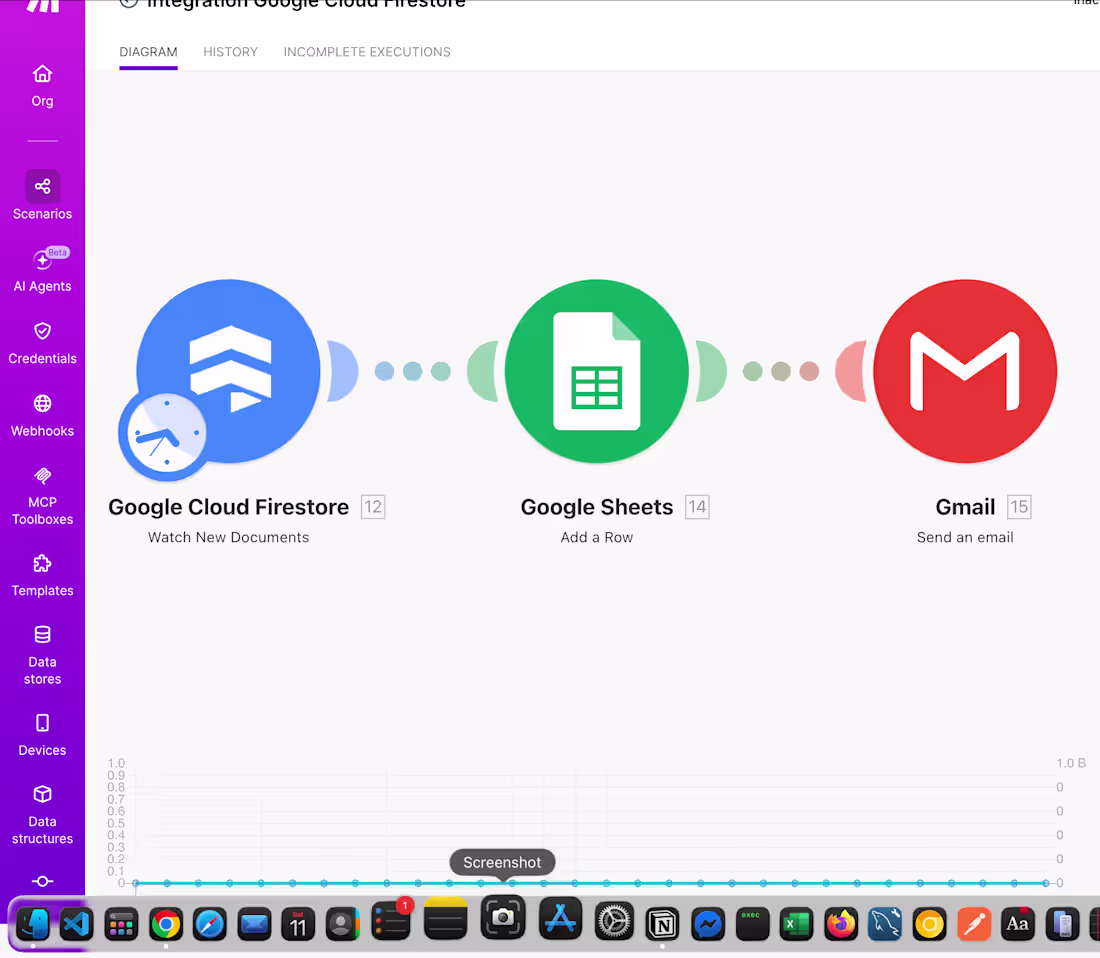Viewport: 1100px width, 958px height.
Task: Click the Google Cloud Firestore title text
Action: click(228, 506)
